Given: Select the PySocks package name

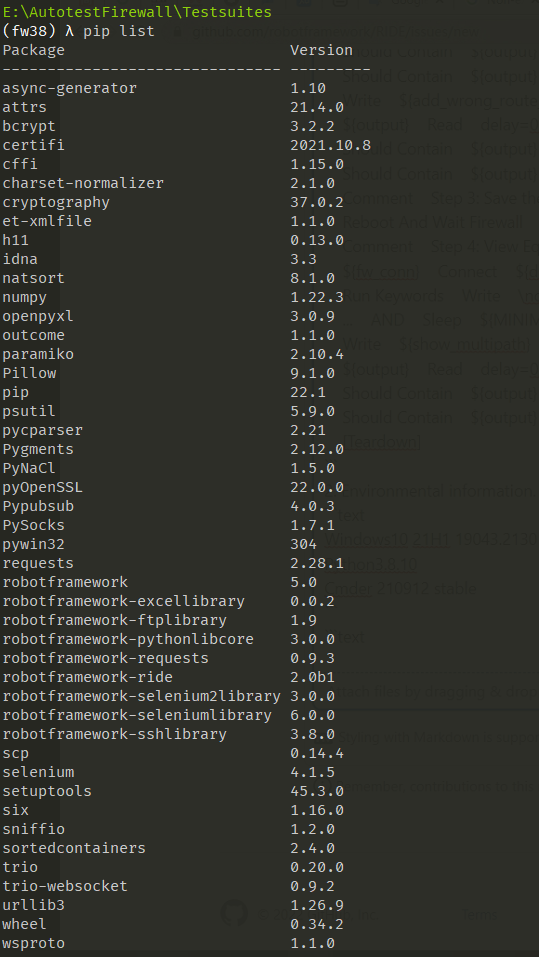Looking at the screenshot, I should (x=34, y=525).
